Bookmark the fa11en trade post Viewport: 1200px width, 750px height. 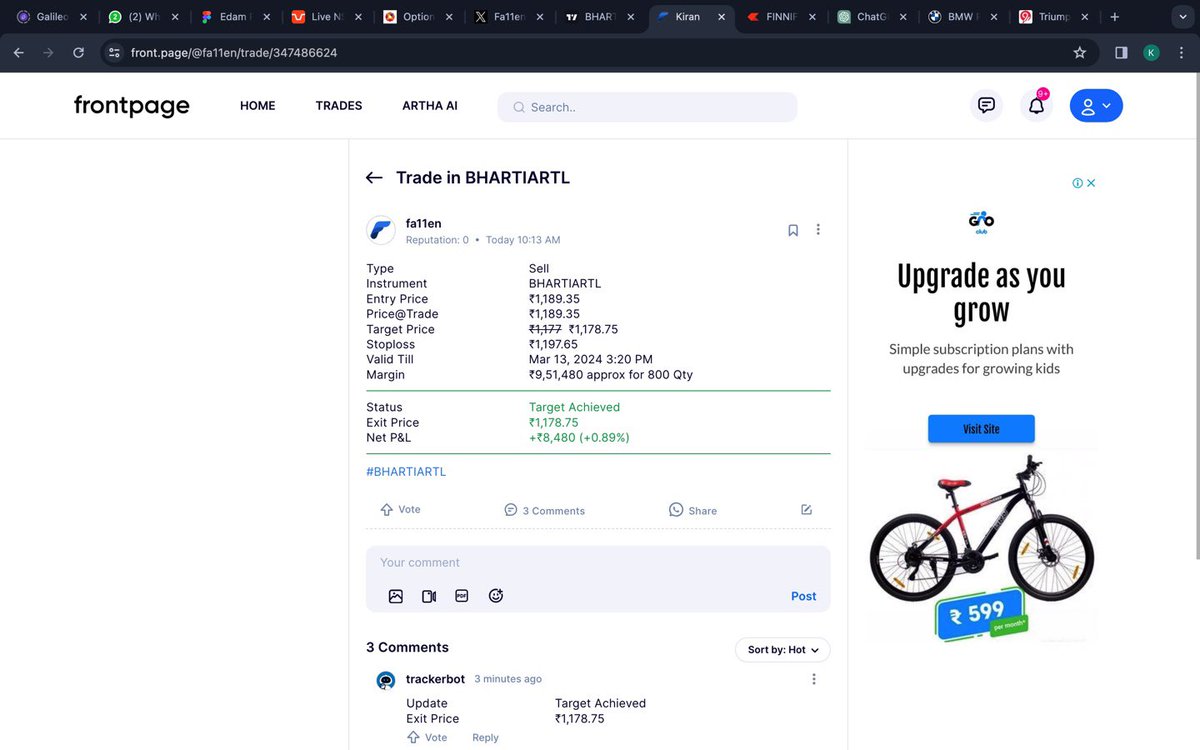(x=793, y=230)
